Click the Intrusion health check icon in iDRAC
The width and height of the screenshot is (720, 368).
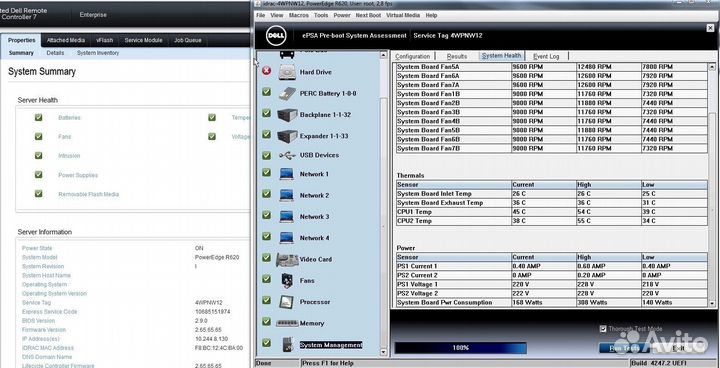(x=39, y=156)
